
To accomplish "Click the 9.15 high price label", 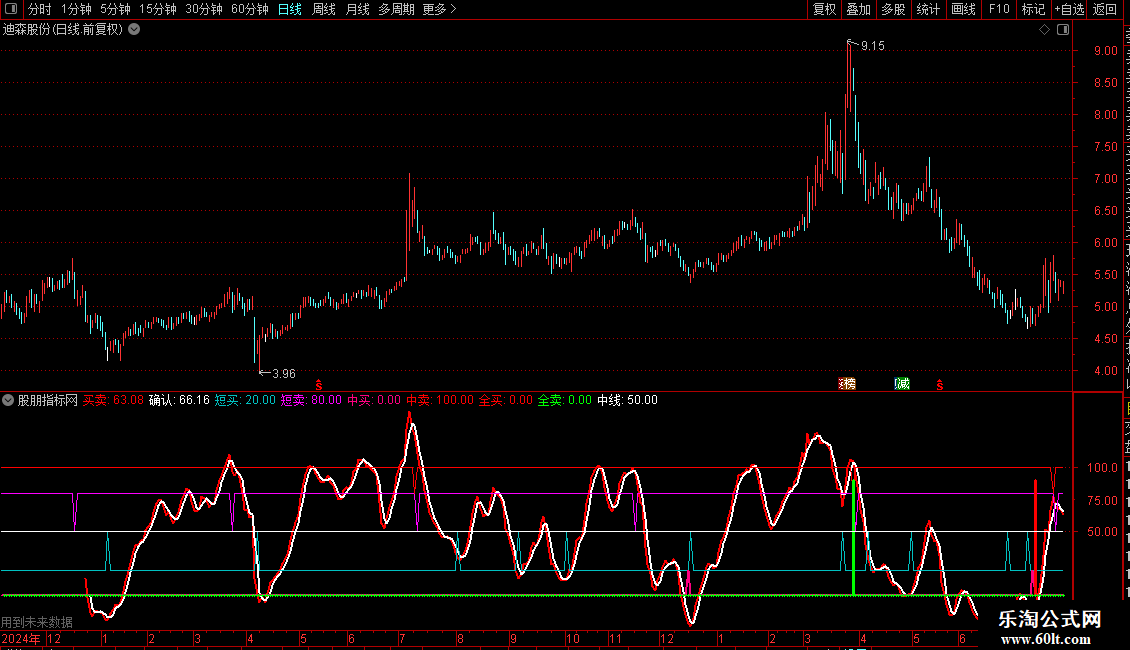I will click(872, 46).
